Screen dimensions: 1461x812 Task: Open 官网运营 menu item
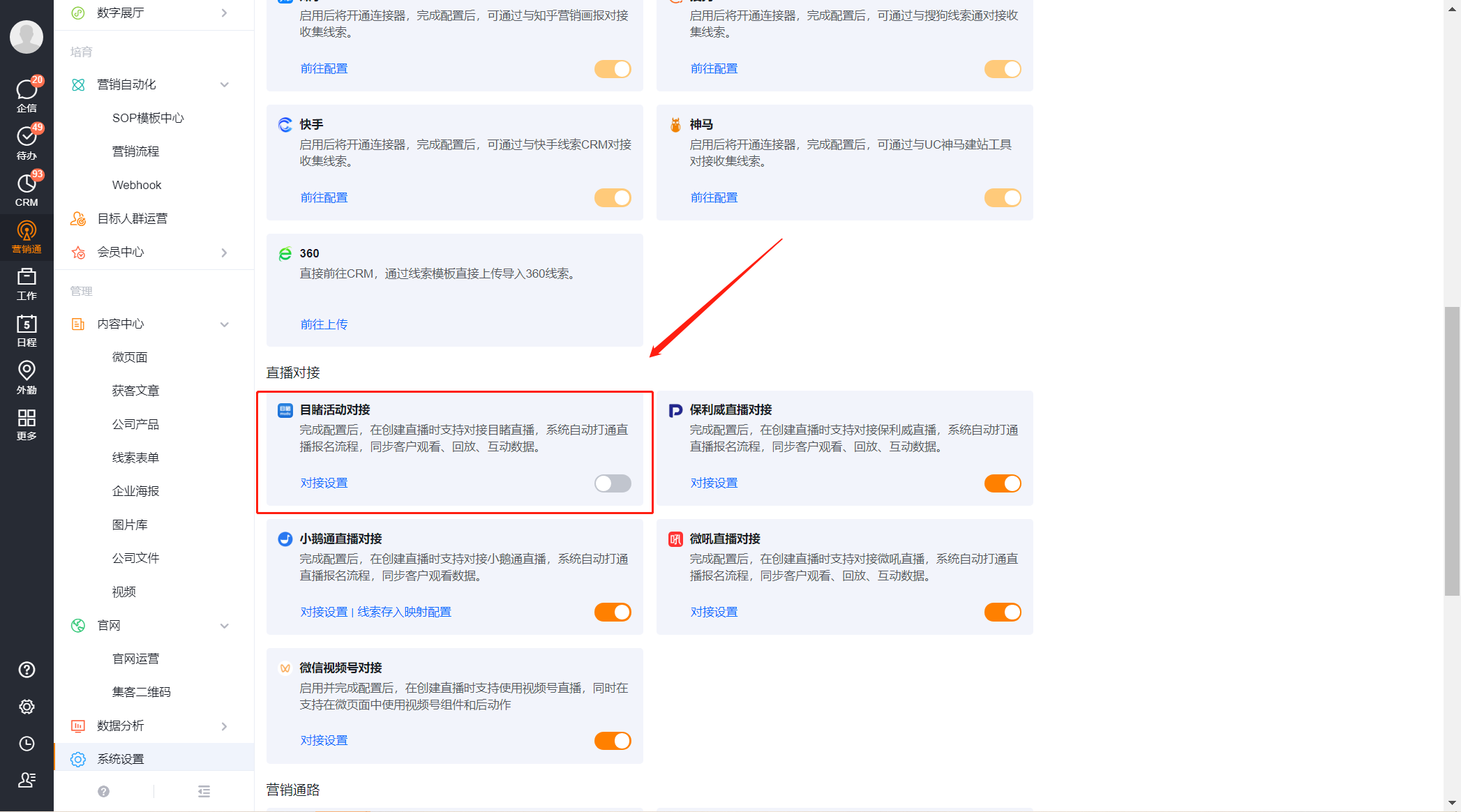tap(135, 659)
